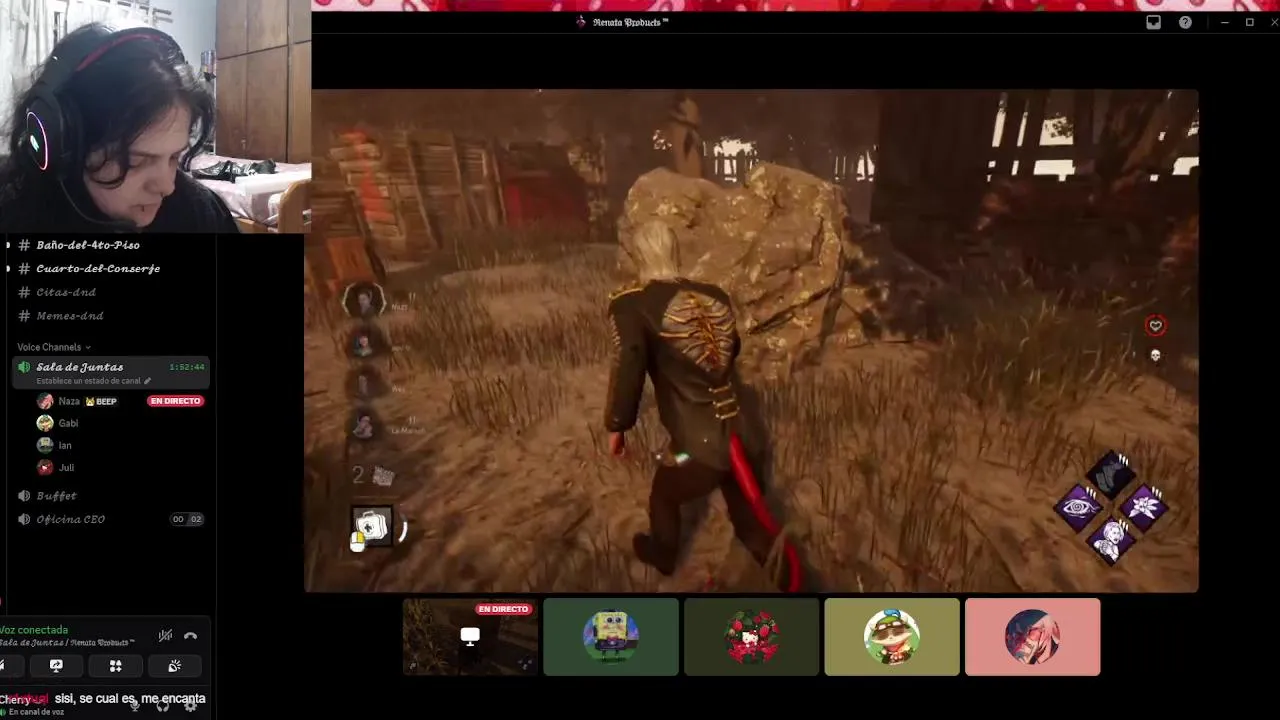Open user settings gear
Screen dimensions: 1280x720
click(191, 705)
